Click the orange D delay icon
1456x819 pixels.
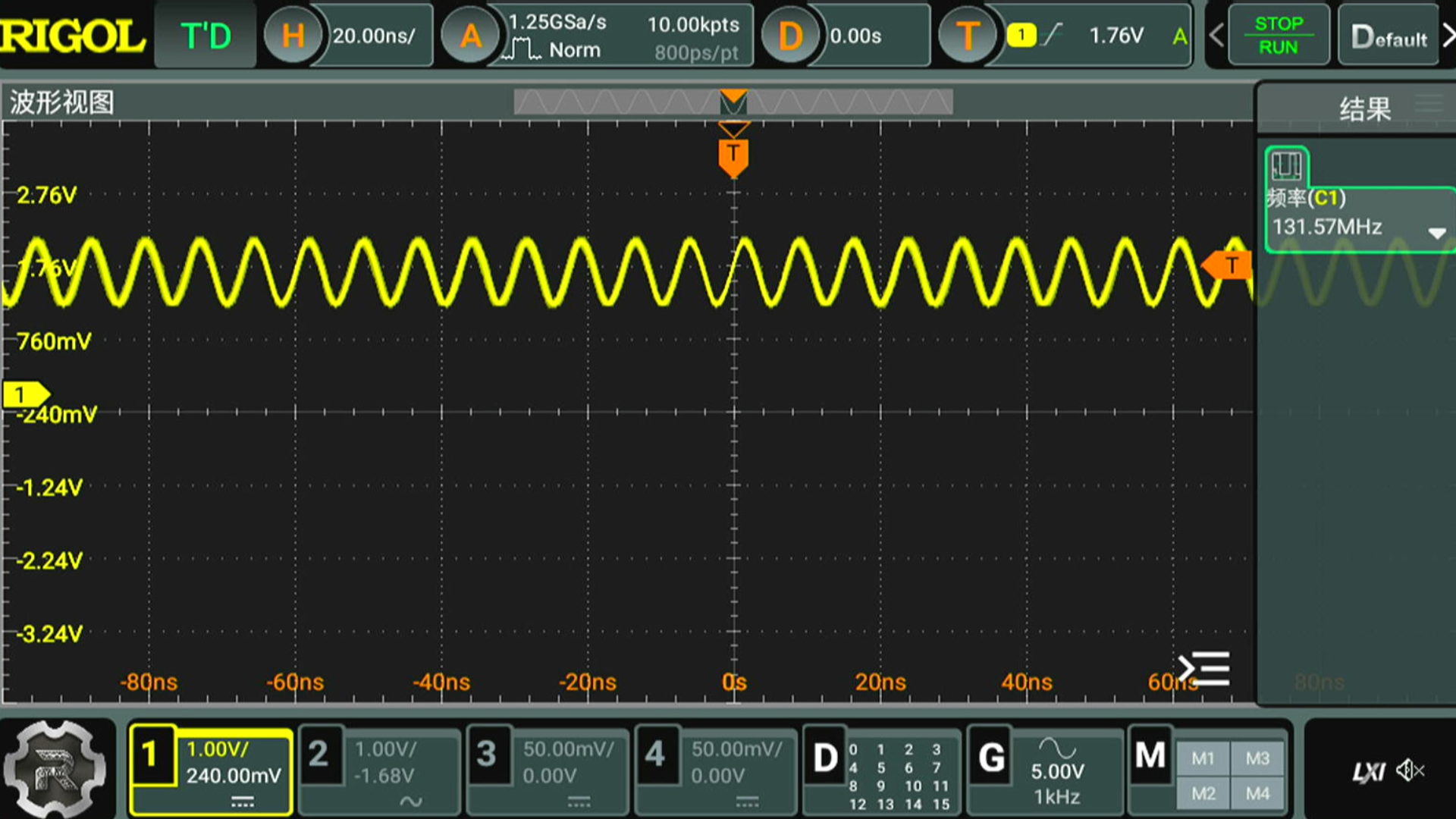(789, 36)
